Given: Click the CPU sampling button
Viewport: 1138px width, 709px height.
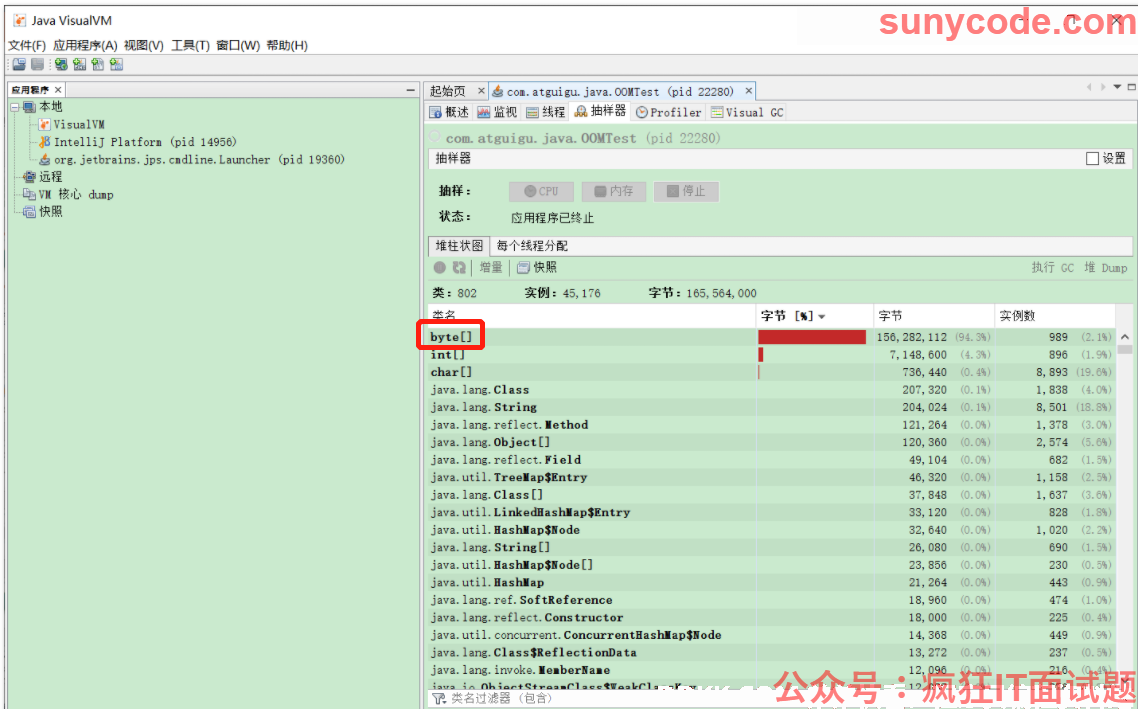Looking at the screenshot, I should 541,192.
